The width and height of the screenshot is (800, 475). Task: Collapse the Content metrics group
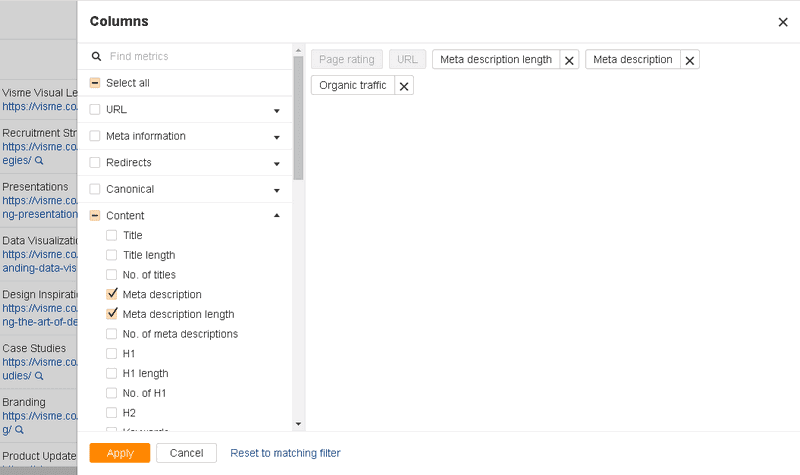coord(276,215)
